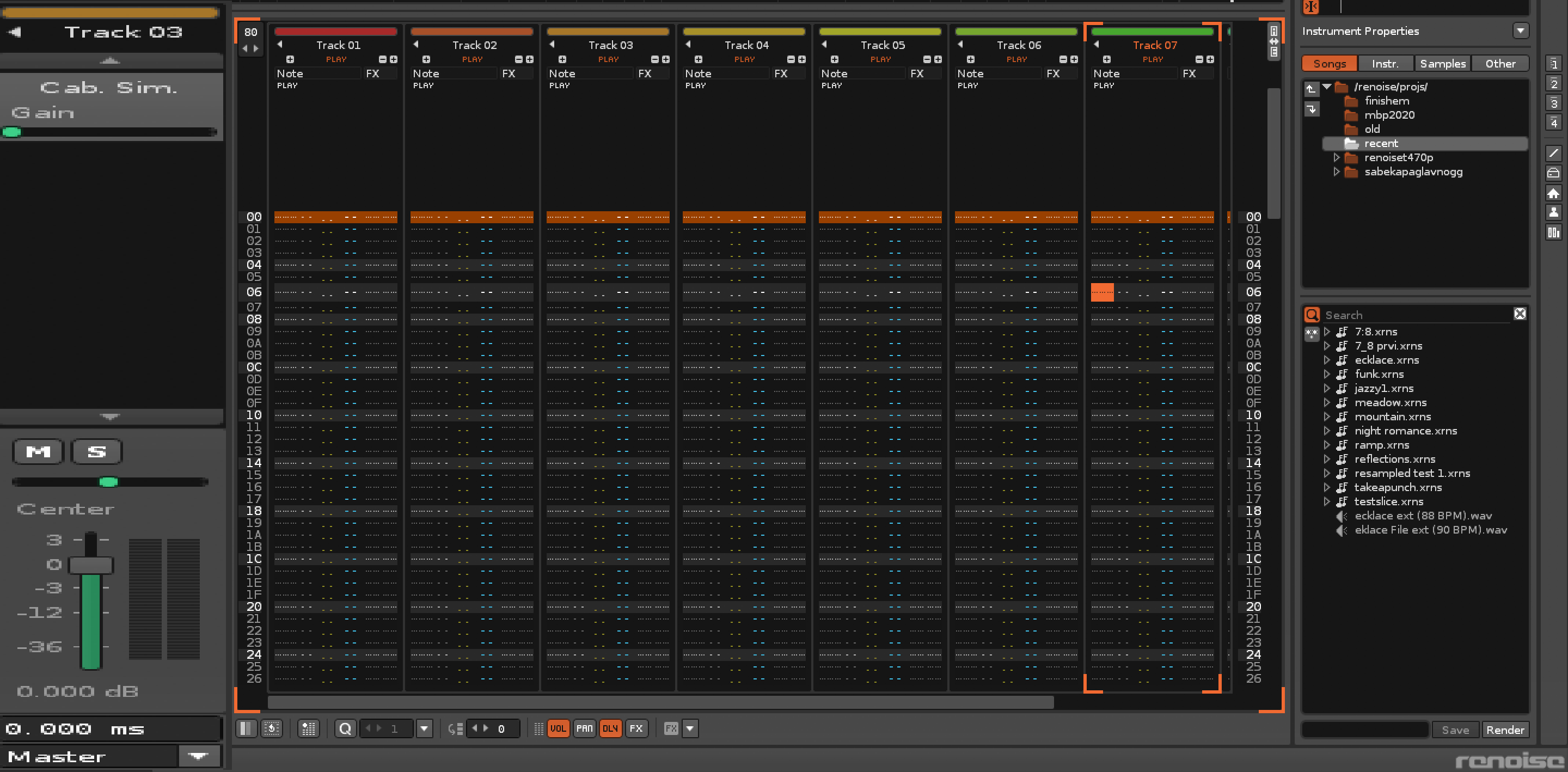Toggle PLAY button on Track 01

337,59
